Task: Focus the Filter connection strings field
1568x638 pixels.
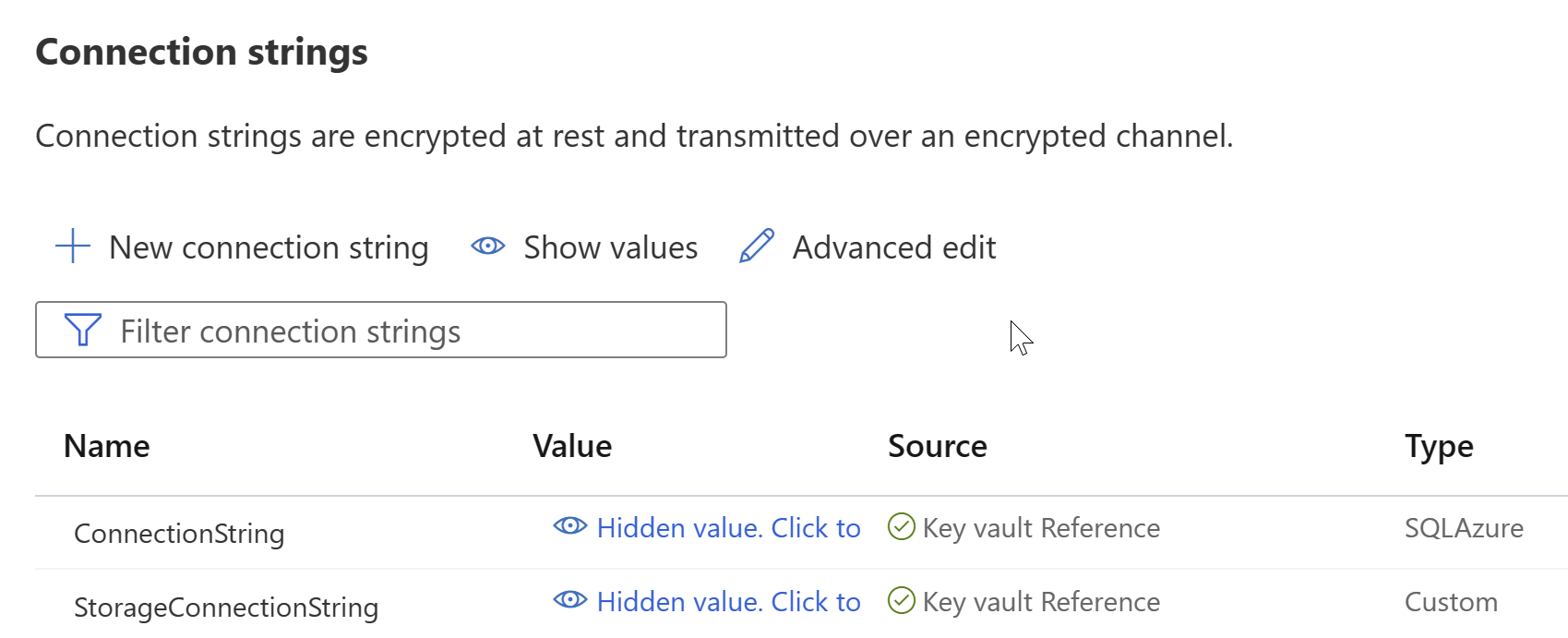Action: click(x=381, y=330)
